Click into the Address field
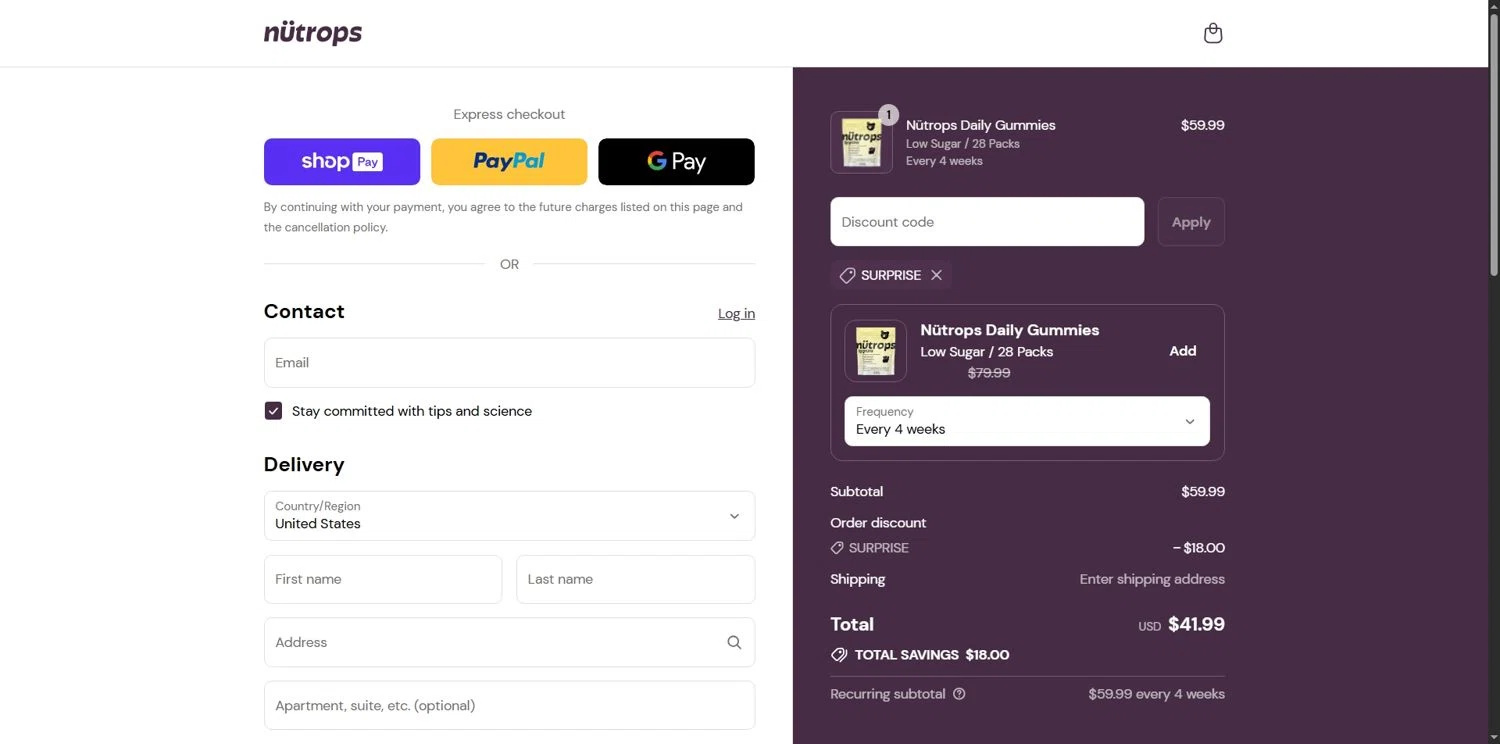Viewport: 1500px width, 744px height. pos(509,642)
